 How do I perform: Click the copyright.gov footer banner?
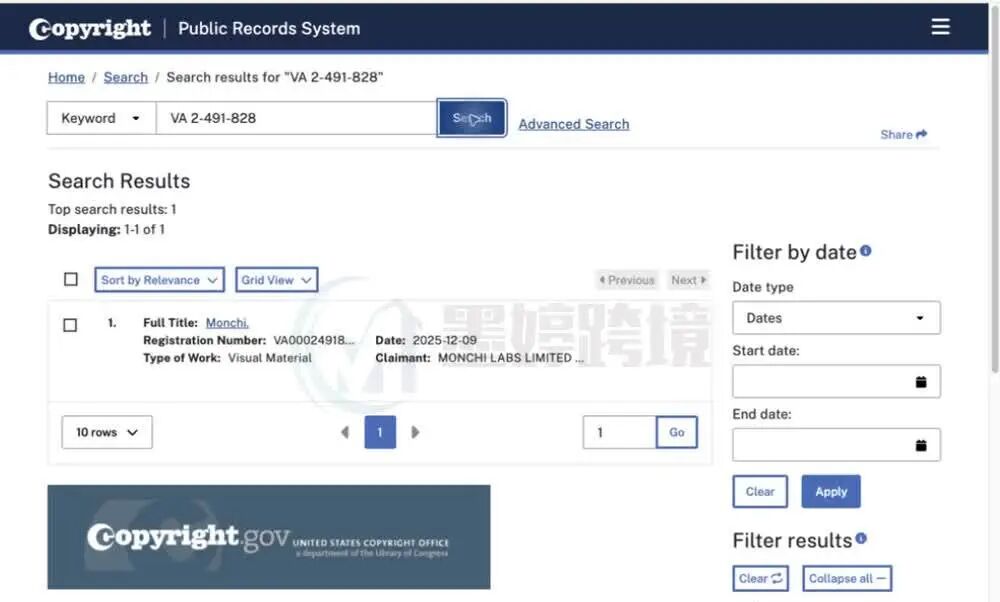[x=268, y=537]
